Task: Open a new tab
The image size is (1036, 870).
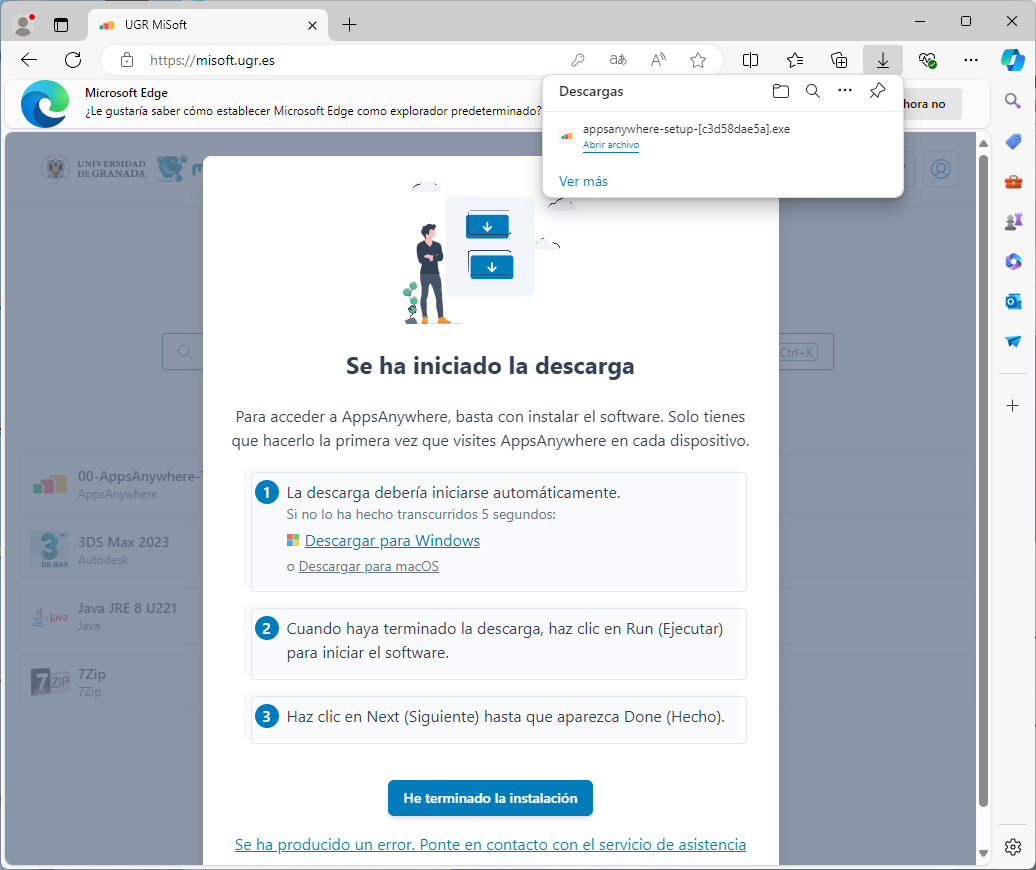Action: (350, 25)
